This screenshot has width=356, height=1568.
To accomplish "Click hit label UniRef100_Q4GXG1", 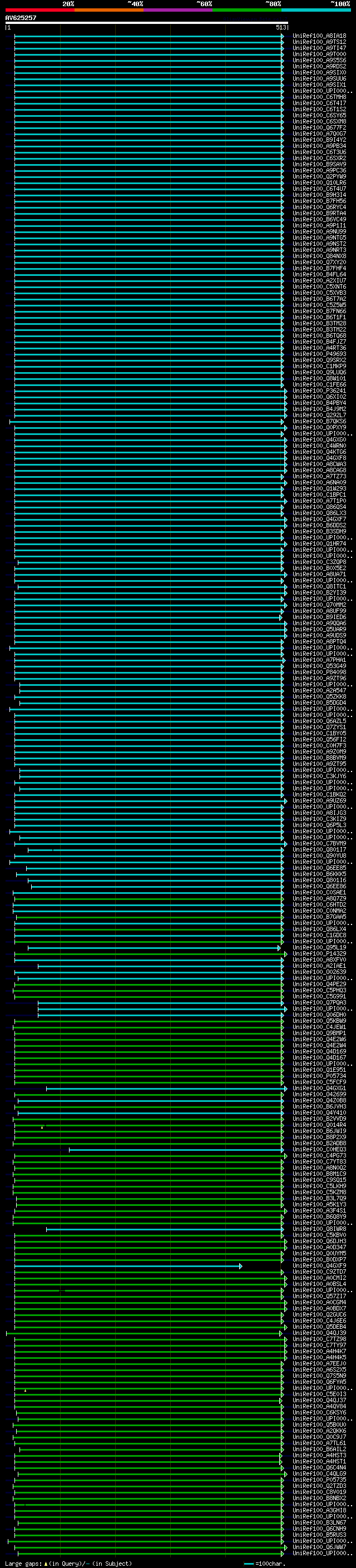I will coord(319,1089).
